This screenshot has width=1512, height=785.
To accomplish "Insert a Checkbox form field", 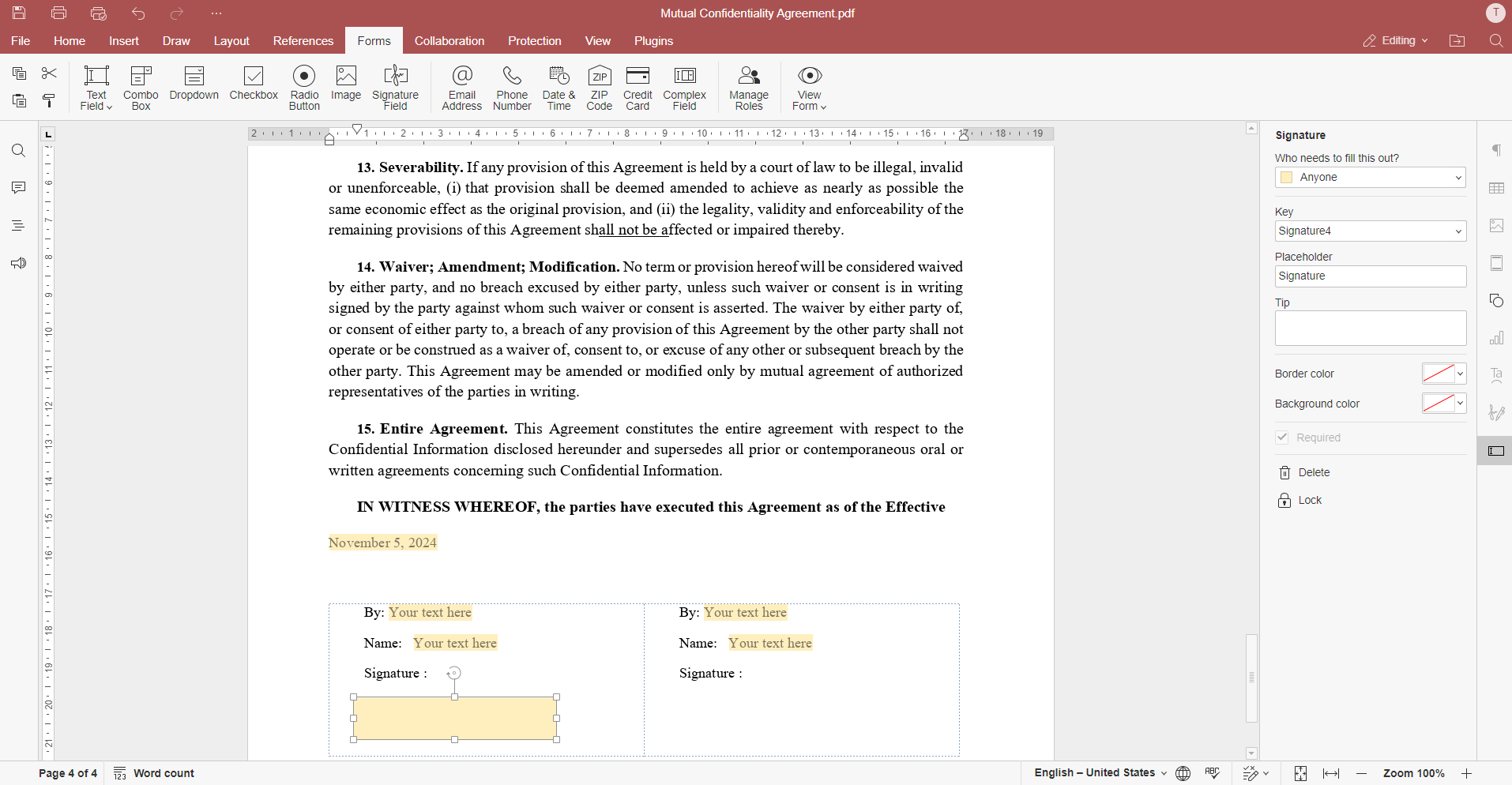I will pyautogui.click(x=254, y=87).
